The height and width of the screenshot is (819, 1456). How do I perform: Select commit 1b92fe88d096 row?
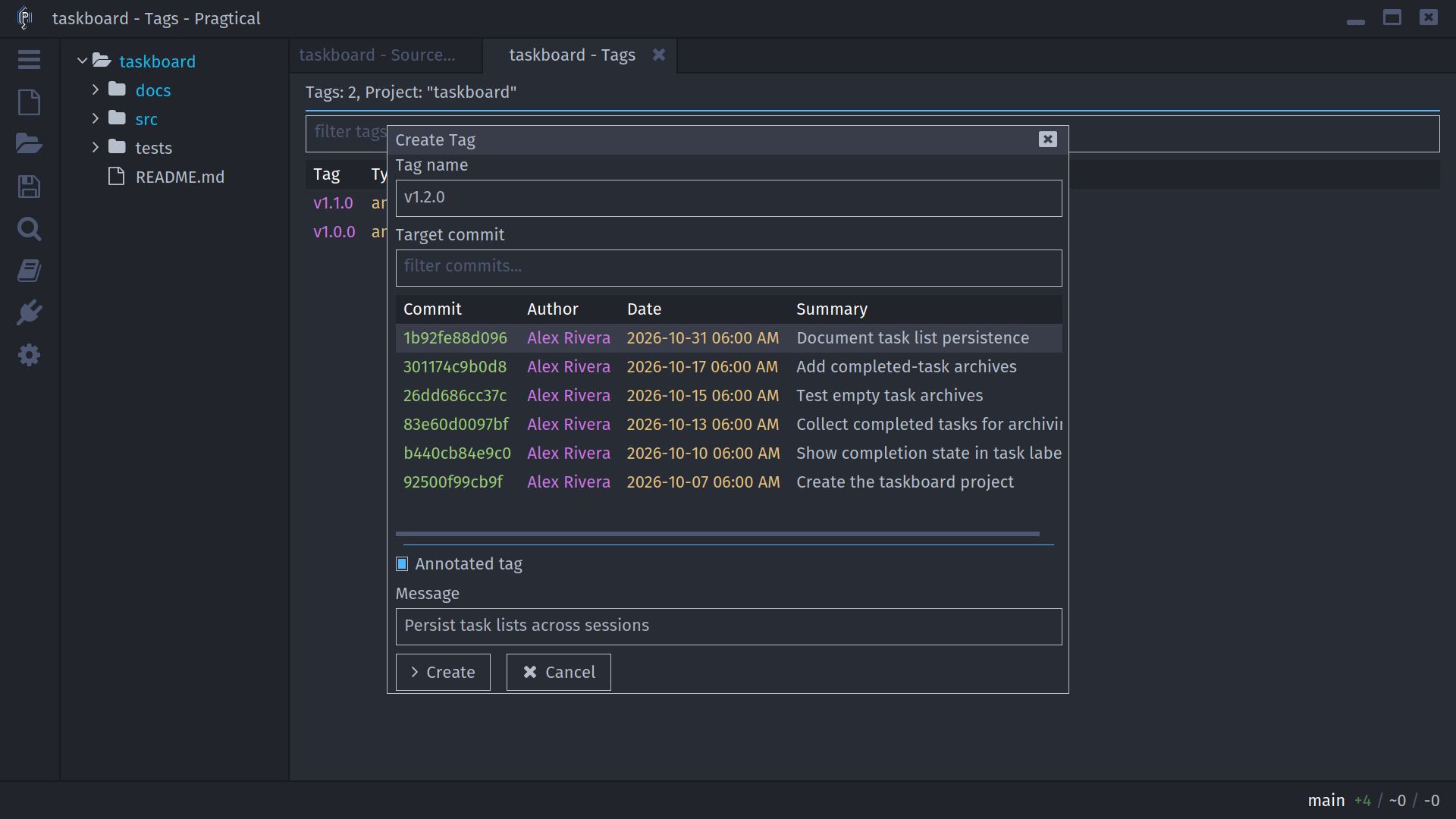[729, 338]
